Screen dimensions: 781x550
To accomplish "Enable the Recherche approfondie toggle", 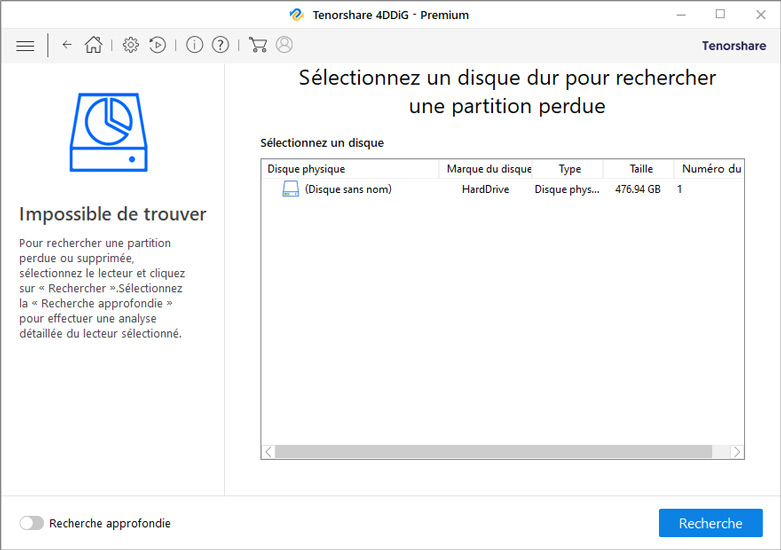I will [x=31, y=523].
